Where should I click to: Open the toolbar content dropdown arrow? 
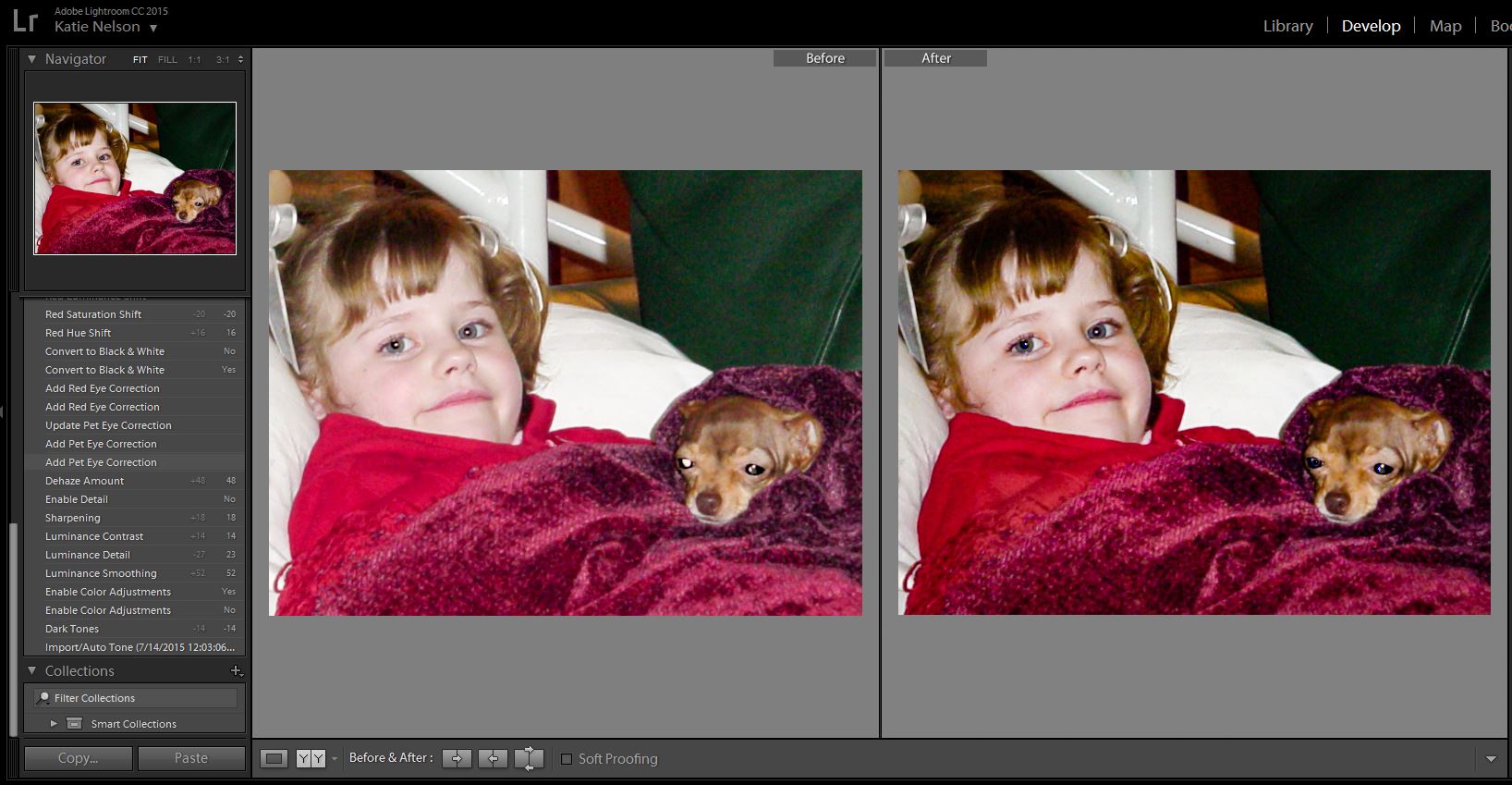(1491, 759)
